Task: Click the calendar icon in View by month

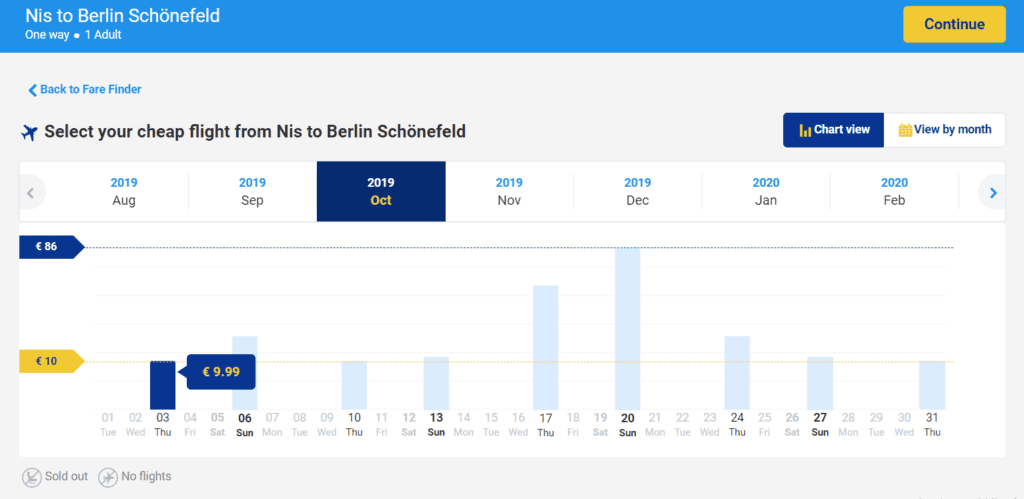Action: coord(905,130)
